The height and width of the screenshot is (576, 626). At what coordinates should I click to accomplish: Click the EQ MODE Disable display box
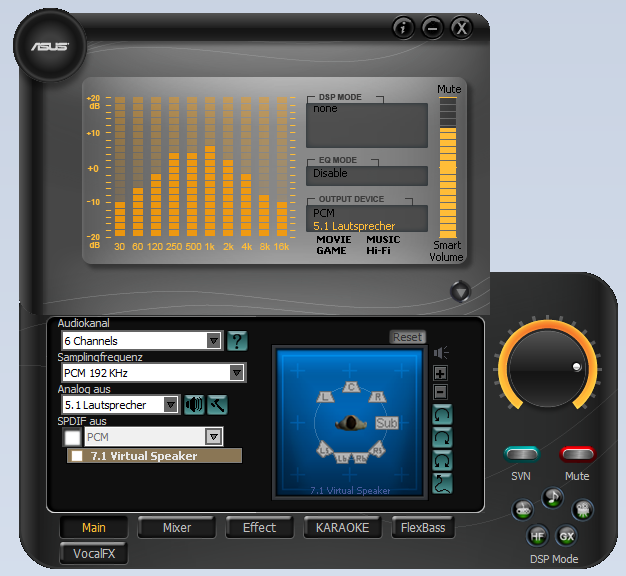tap(367, 176)
